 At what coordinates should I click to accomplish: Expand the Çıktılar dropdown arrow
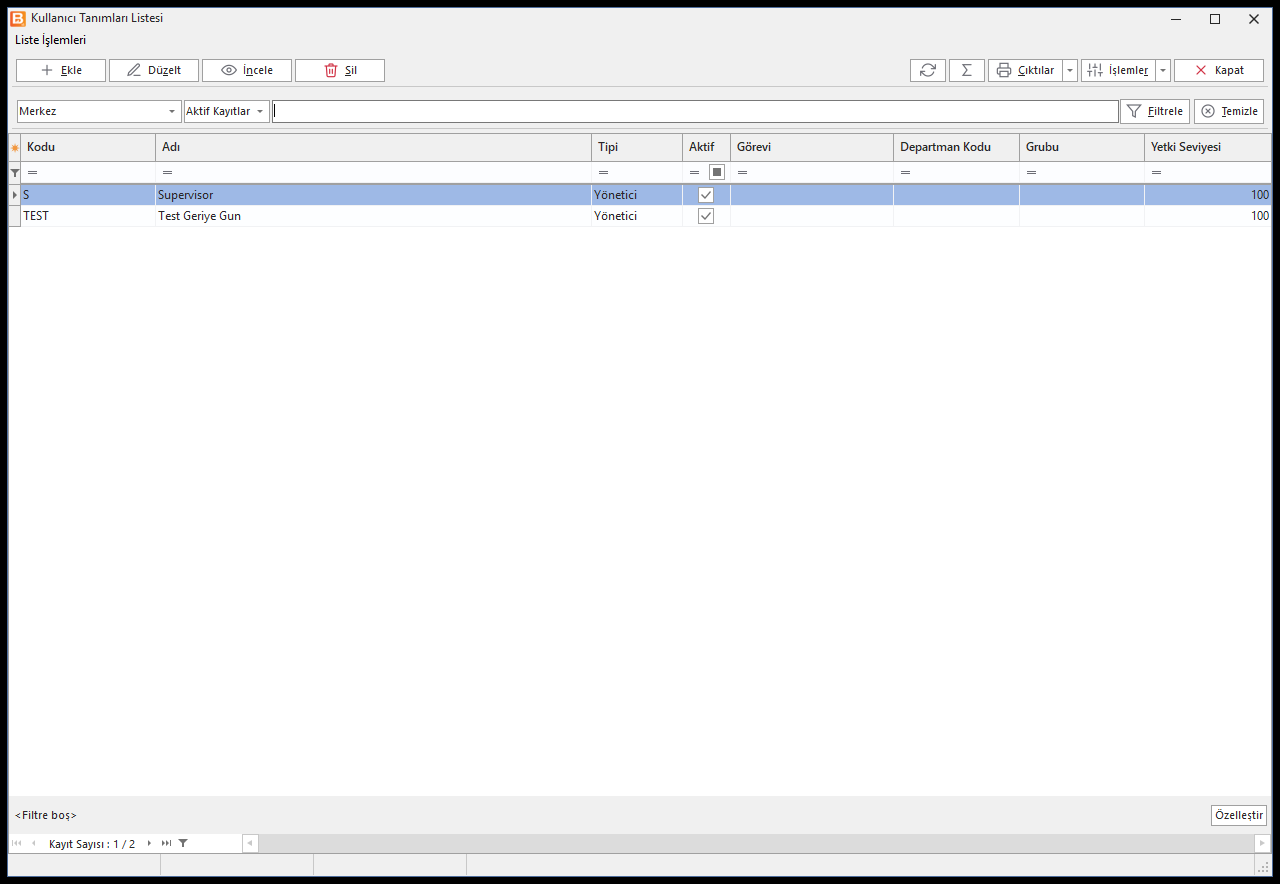[1070, 70]
